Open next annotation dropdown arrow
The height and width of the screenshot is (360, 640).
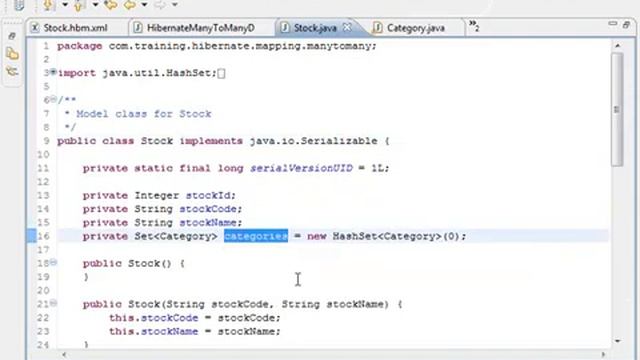coord(65,5)
